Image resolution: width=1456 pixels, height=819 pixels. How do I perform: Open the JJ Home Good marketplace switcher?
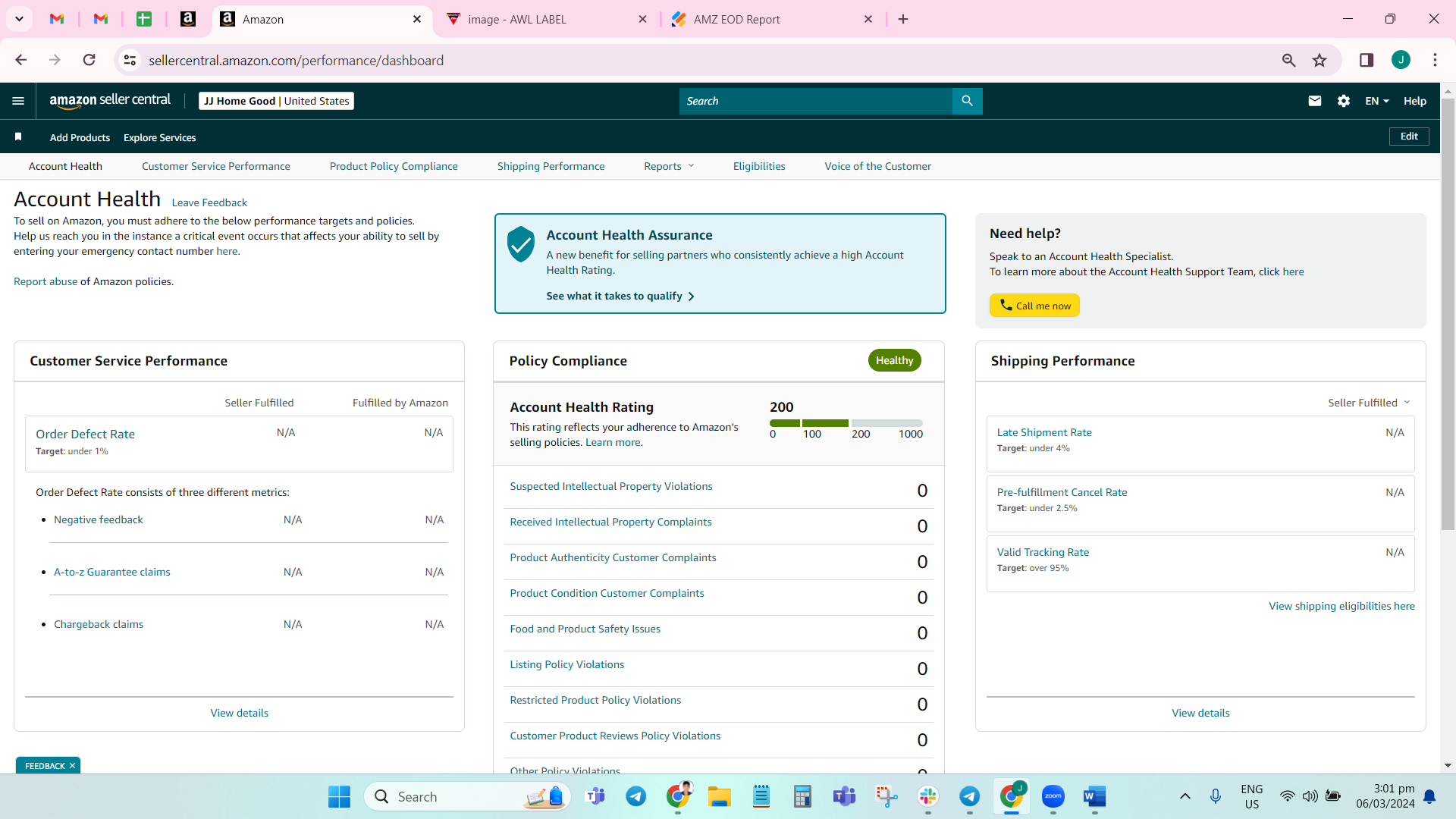[276, 101]
